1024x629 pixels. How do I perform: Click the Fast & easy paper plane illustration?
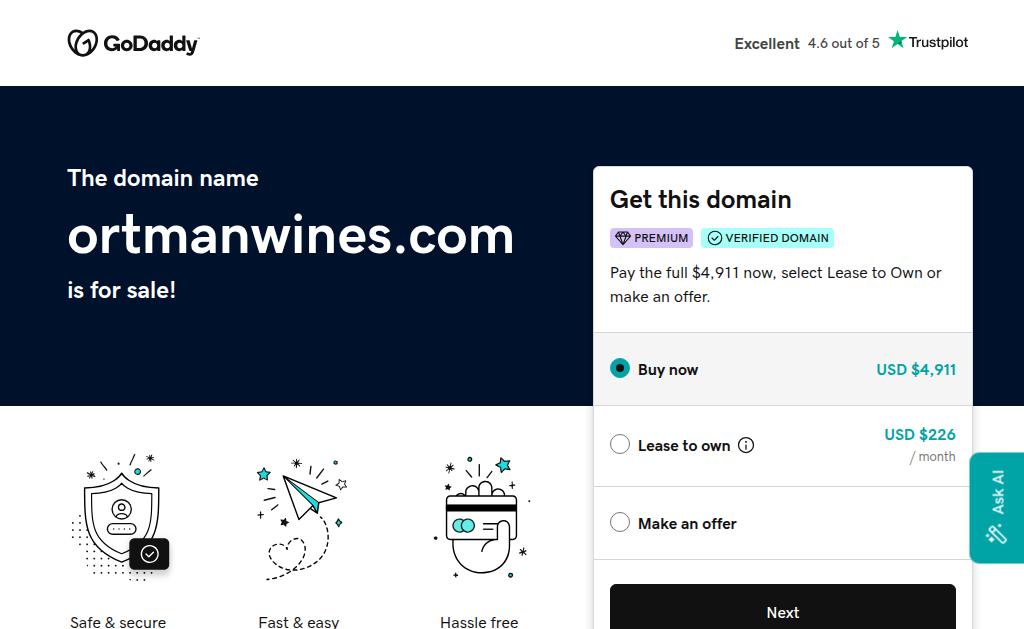point(302,519)
